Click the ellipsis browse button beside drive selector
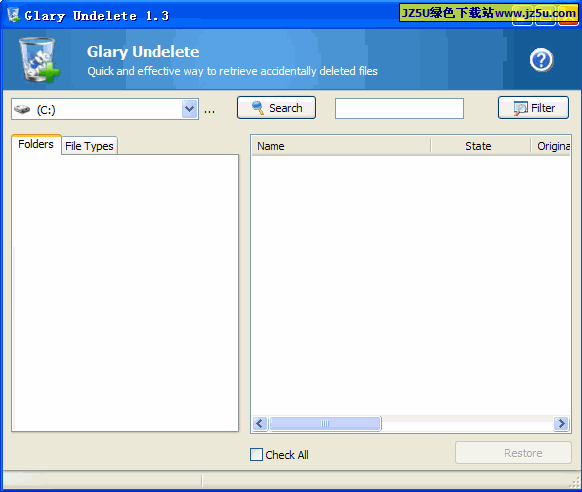This screenshot has width=582, height=492. 209,111
